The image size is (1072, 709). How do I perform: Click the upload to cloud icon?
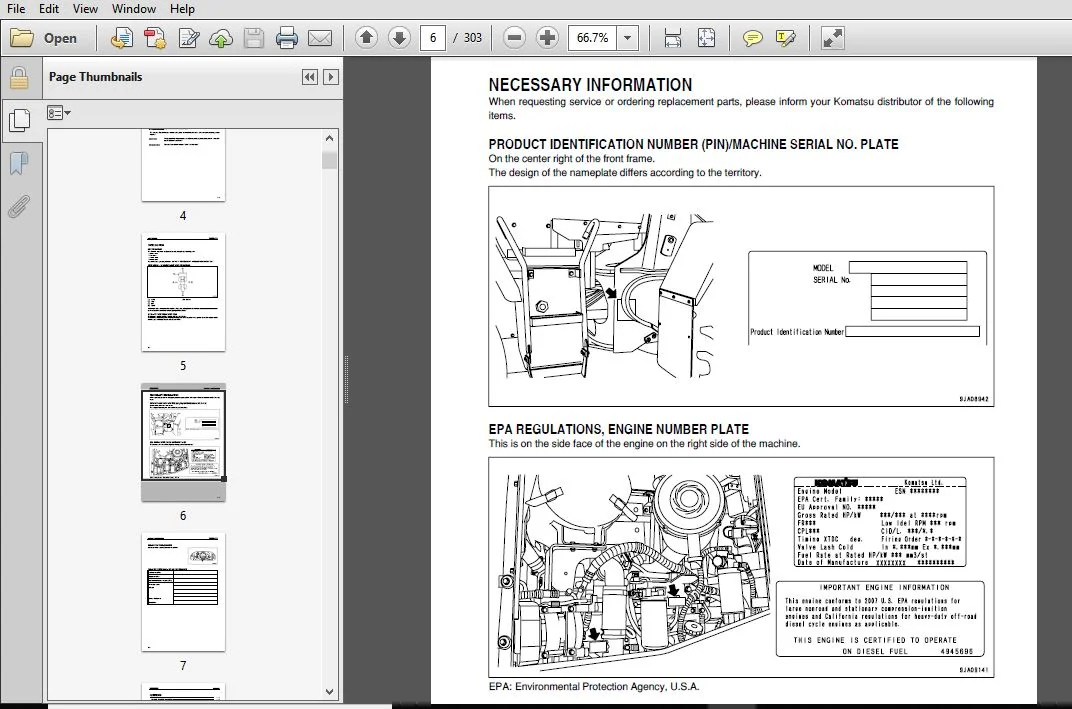tap(221, 38)
